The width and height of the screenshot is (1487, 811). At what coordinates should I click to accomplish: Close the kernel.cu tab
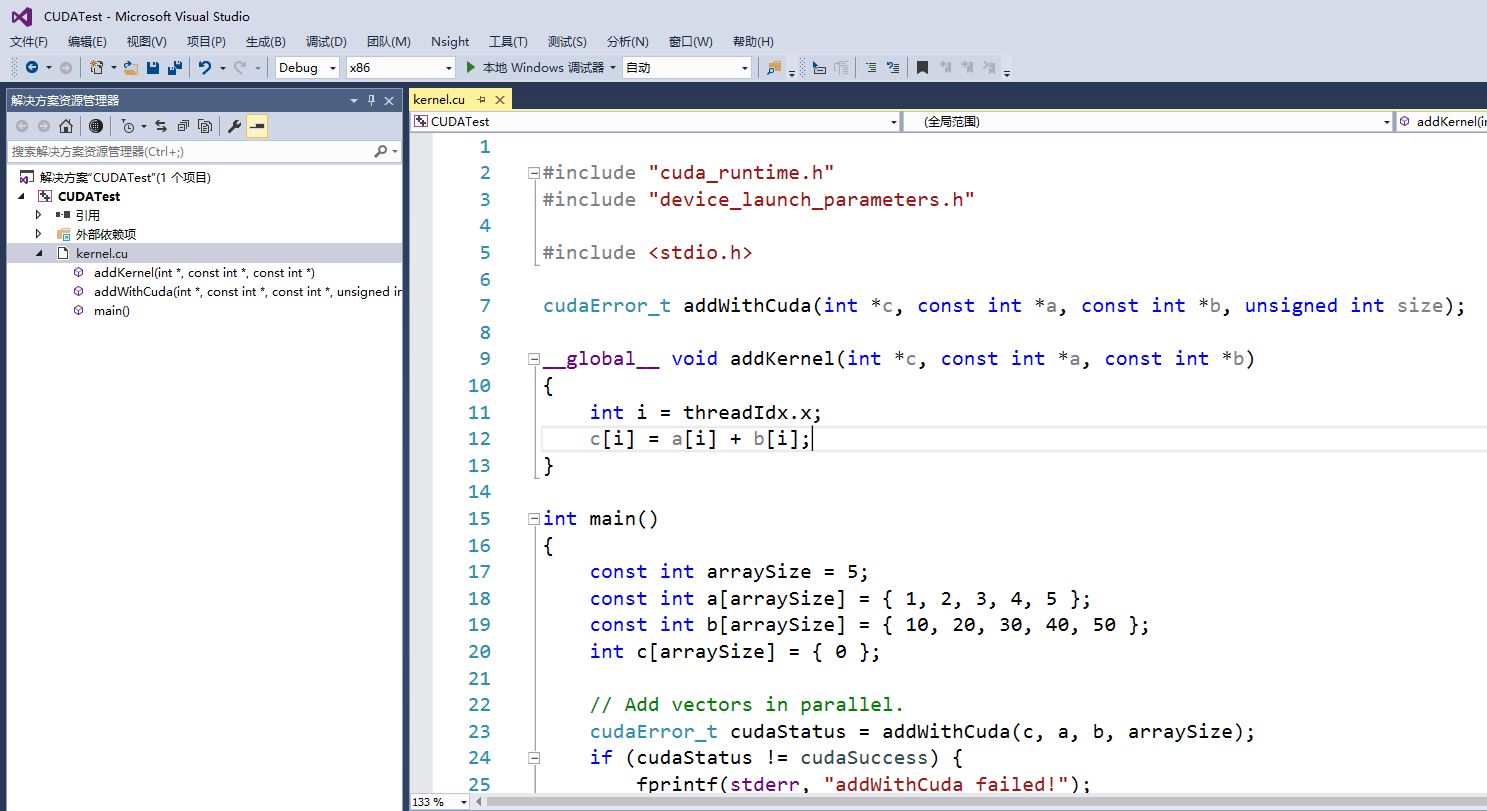click(500, 99)
